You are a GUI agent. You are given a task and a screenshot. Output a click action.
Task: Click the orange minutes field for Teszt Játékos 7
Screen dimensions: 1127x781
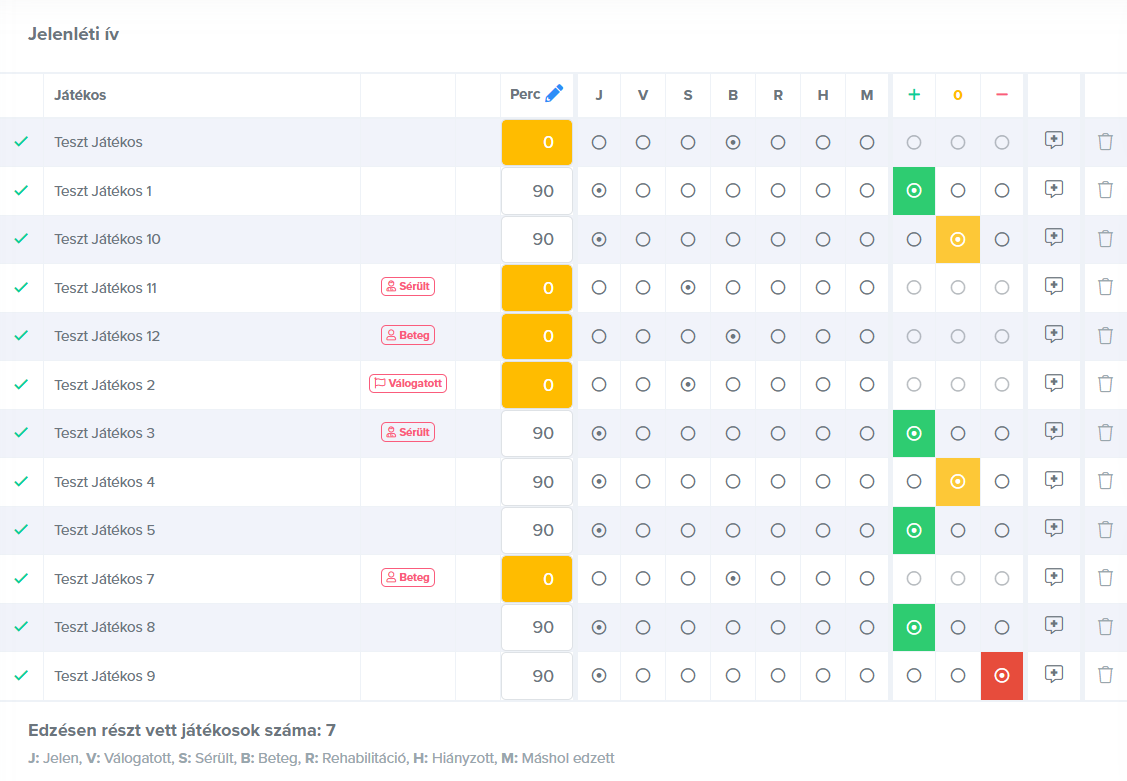[537, 579]
